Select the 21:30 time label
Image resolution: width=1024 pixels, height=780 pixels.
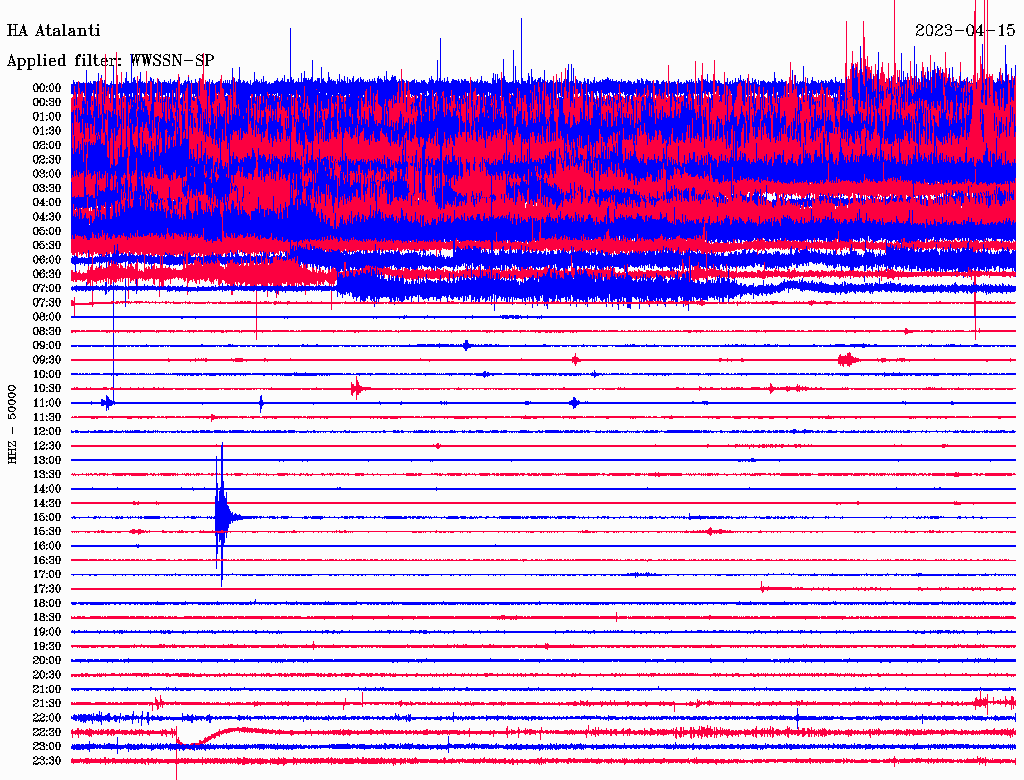pyautogui.click(x=47, y=704)
